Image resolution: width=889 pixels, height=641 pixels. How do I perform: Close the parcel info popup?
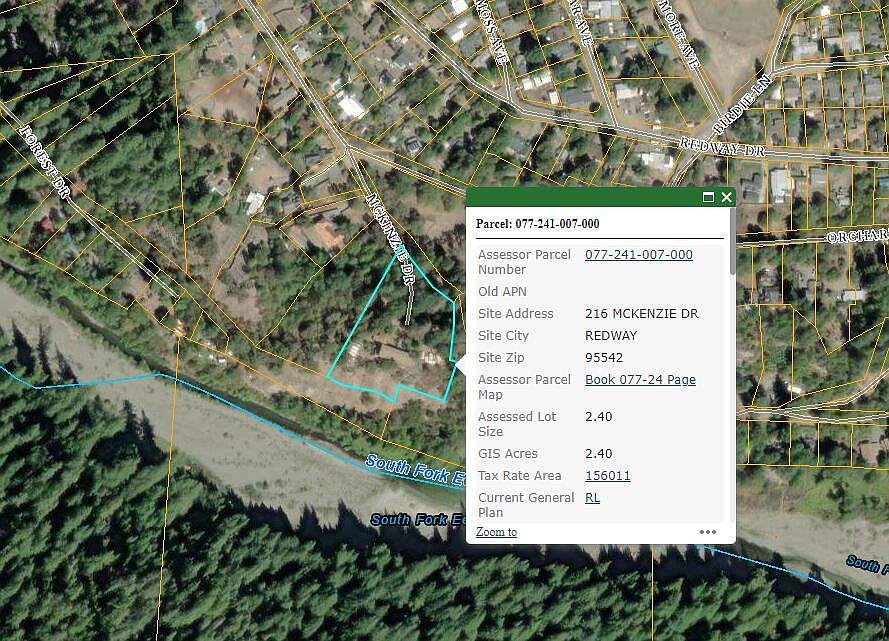(726, 197)
